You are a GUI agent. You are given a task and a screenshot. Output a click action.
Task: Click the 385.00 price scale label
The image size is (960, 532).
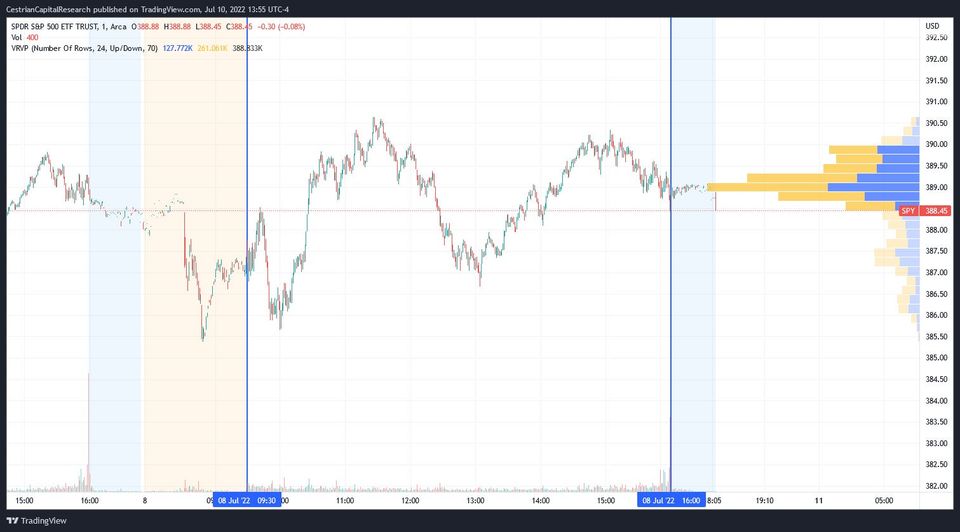[x=936, y=358]
